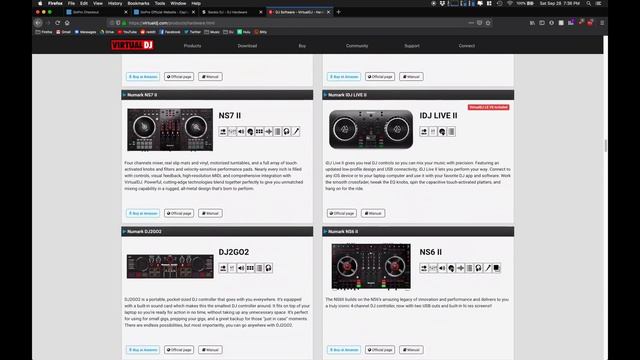Screen dimensions: 640x360
Task: Open the Official page for IDJ LIVE II
Action: (342, 213)
